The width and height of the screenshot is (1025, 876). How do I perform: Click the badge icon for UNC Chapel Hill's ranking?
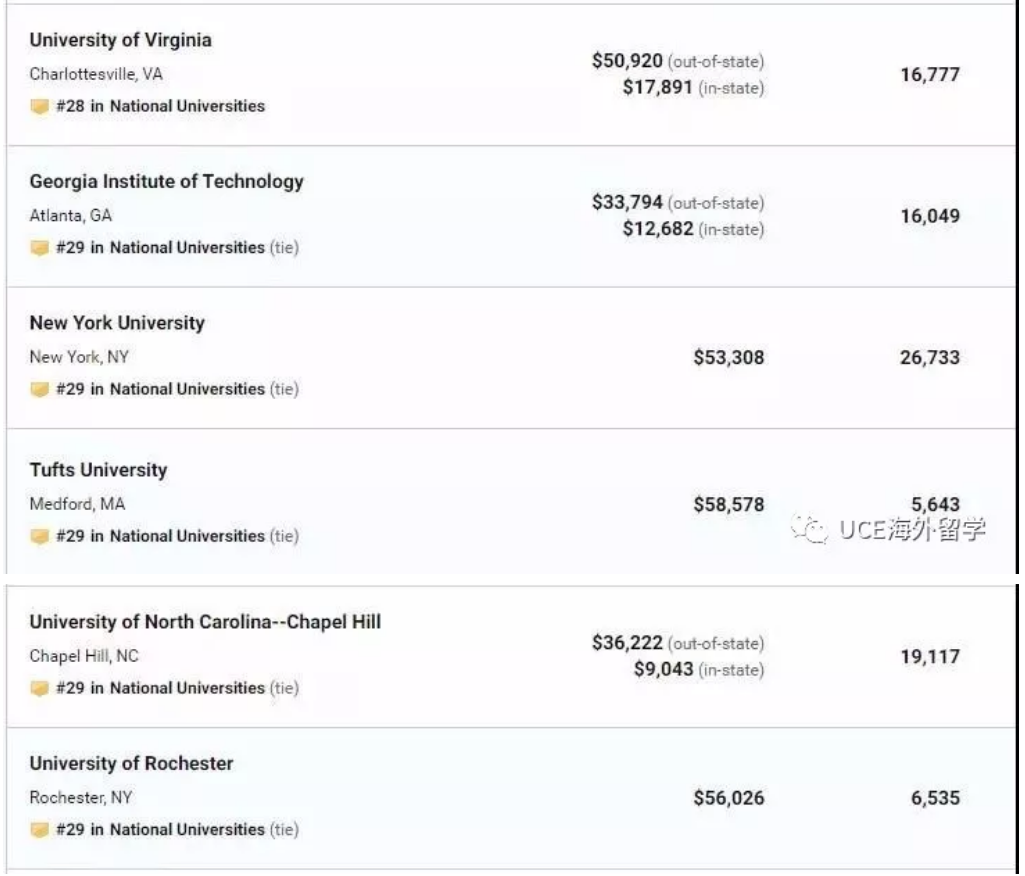(40, 689)
